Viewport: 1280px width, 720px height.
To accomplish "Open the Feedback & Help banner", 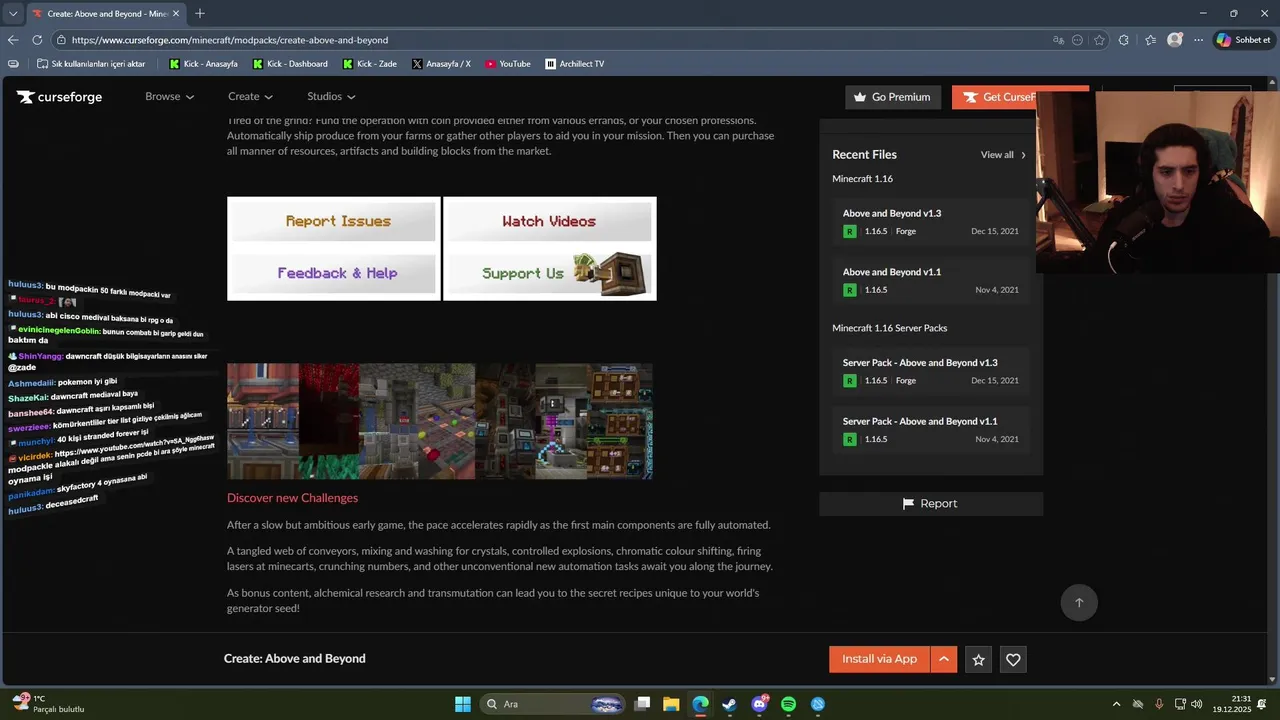I will 334,273.
